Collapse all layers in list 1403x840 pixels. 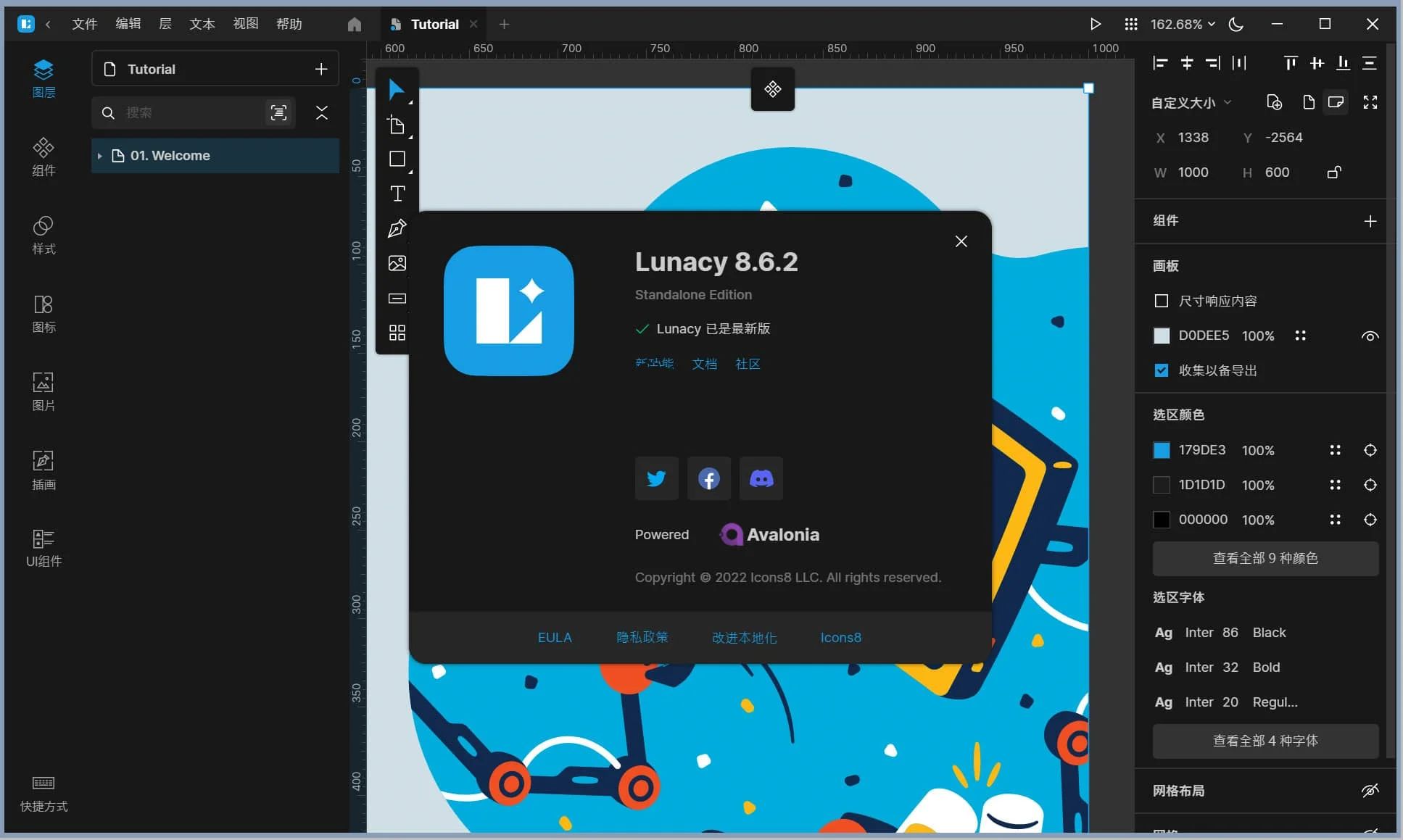321,112
